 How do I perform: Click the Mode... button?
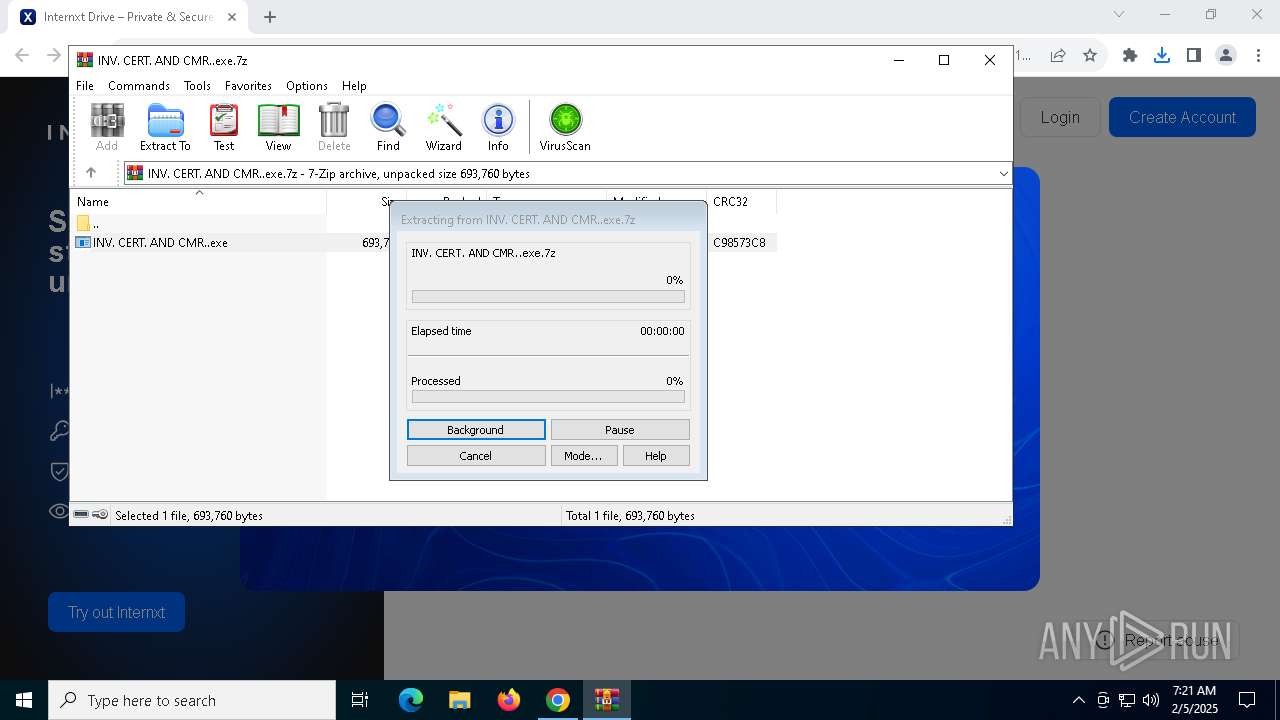tap(583, 456)
